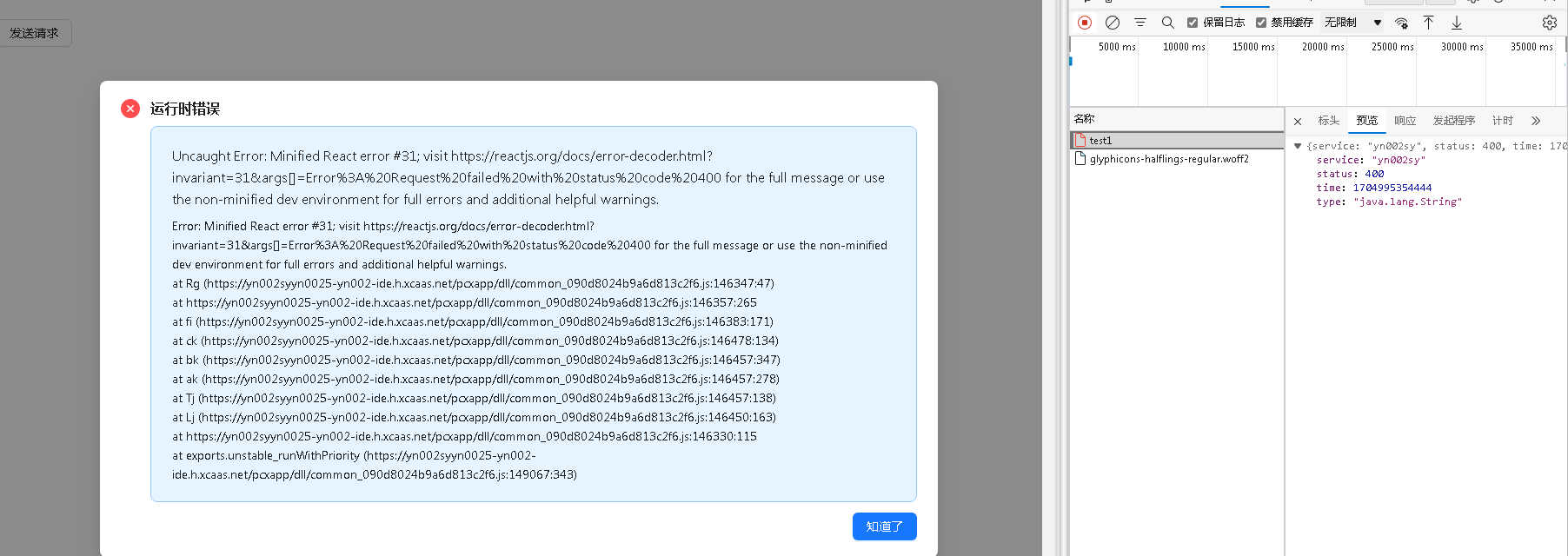Open network search magnifier
The width and height of the screenshot is (1568, 556).
tap(1168, 23)
